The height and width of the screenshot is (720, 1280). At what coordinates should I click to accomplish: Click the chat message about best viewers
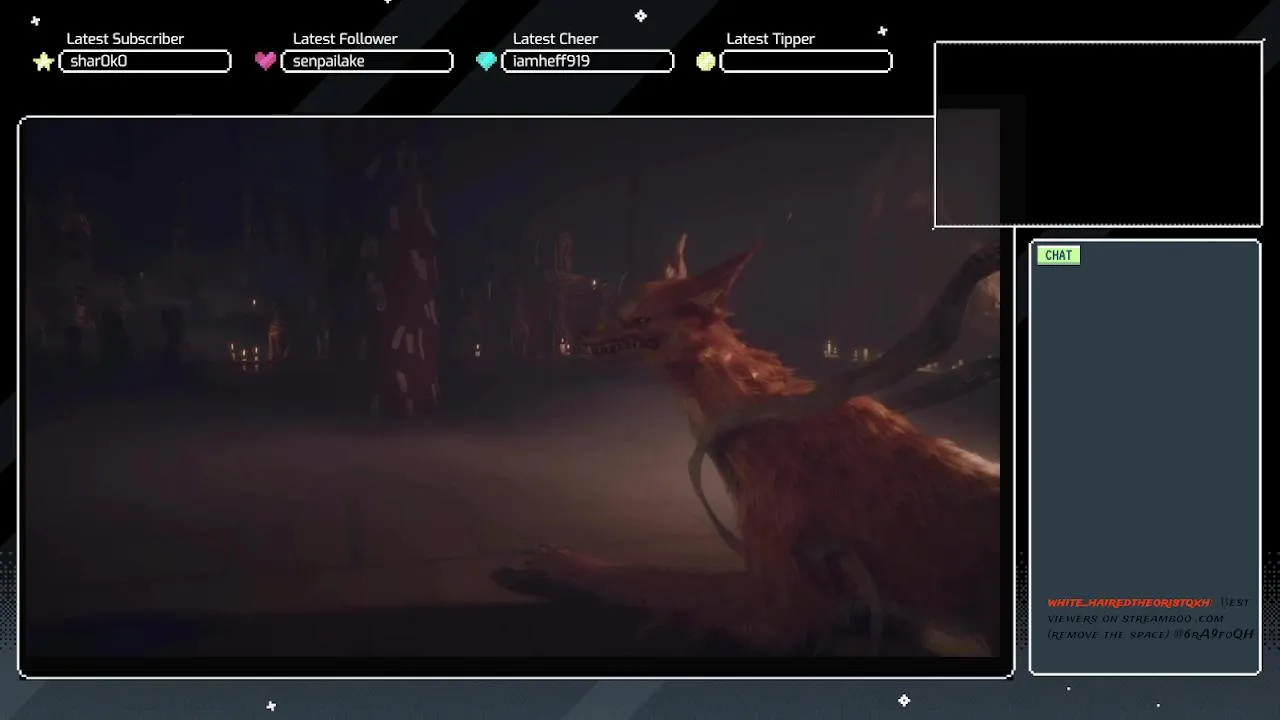point(1150,618)
